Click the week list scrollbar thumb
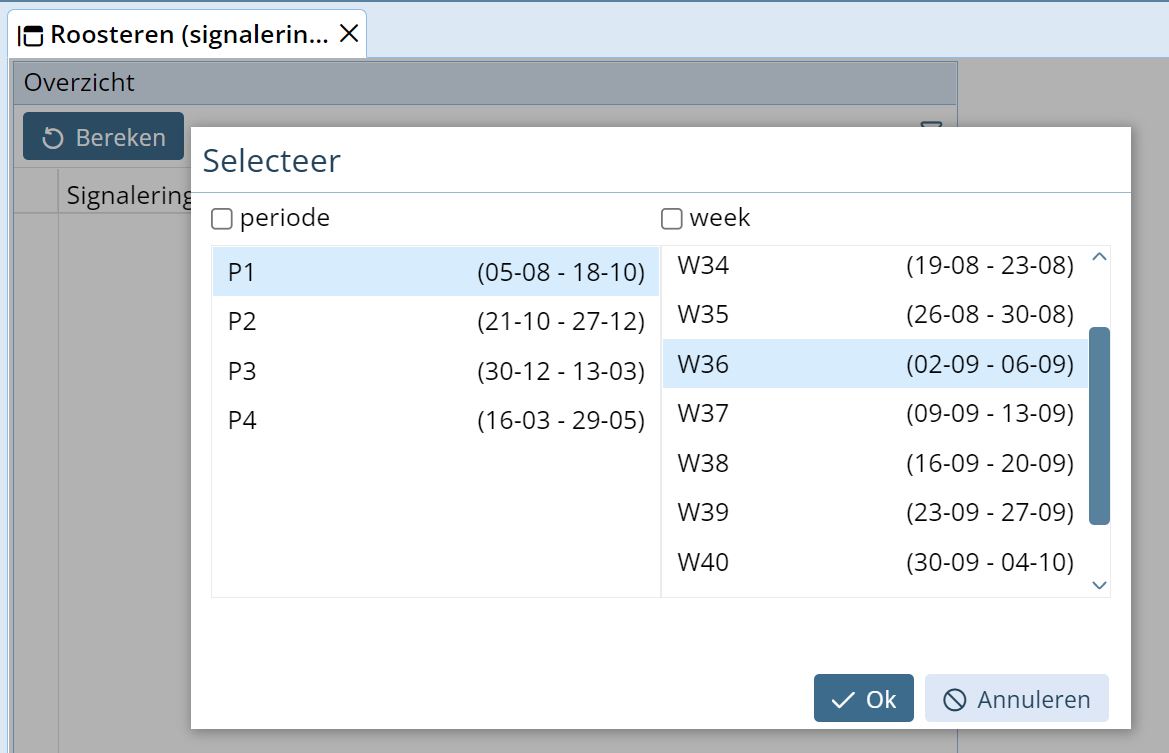The width and height of the screenshot is (1169, 753). (1099, 426)
